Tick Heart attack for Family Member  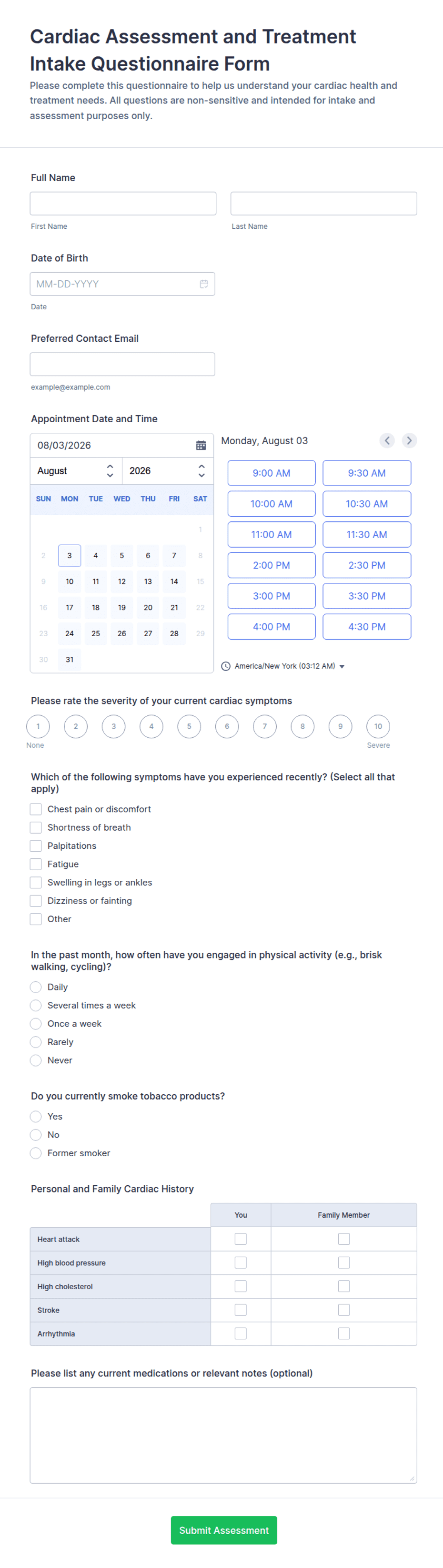pyautogui.click(x=344, y=1239)
